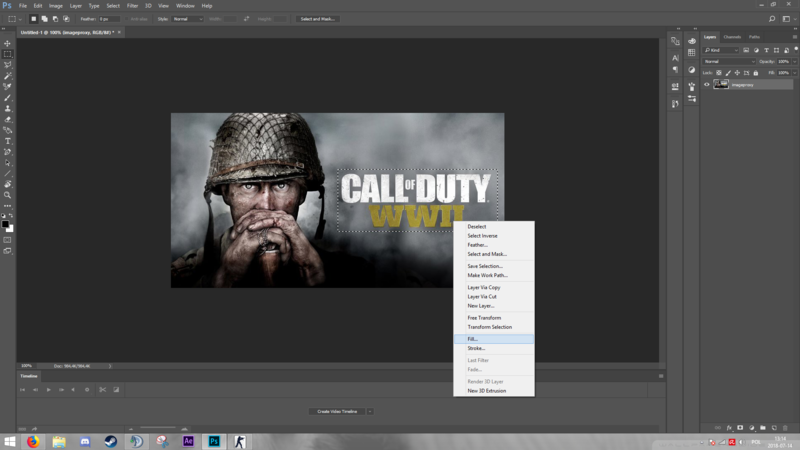The height and width of the screenshot is (450, 800).
Task: Switch to the Channels tab
Action: 732,37
